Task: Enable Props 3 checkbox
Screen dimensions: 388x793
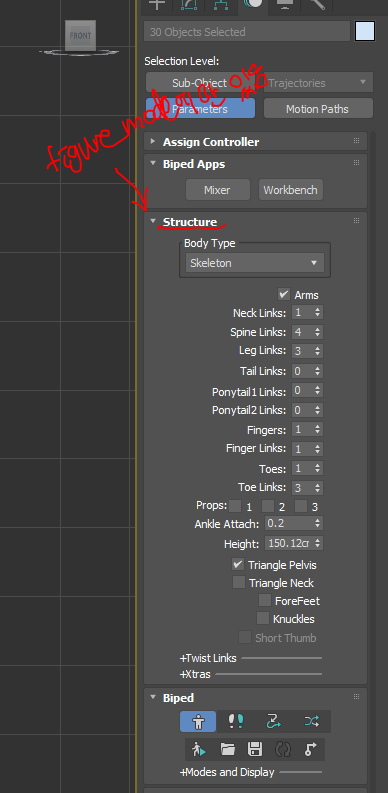Action: (x=301, y=506)
